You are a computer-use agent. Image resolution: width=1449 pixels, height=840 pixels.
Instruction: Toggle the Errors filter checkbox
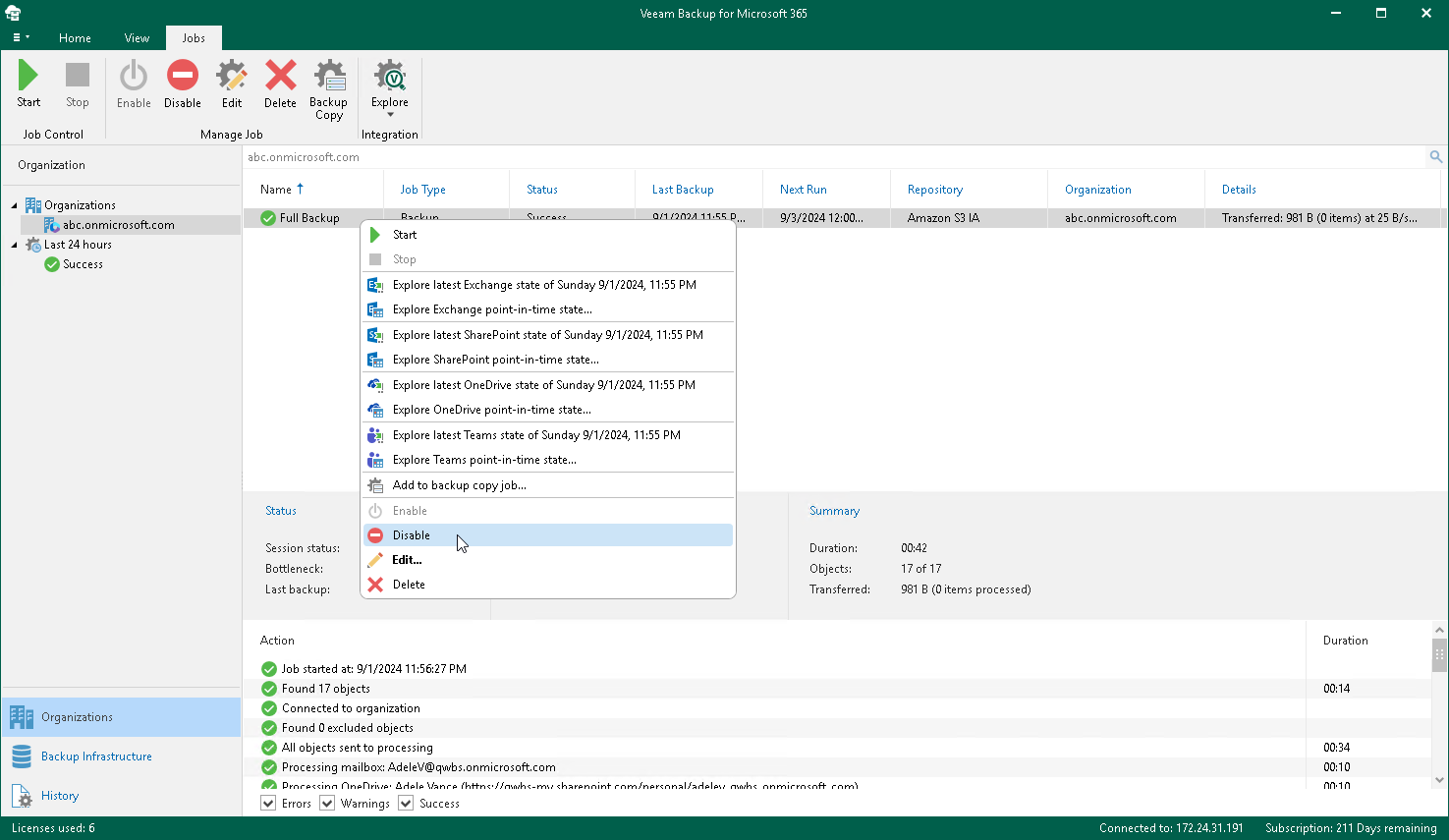coord(268,804)
